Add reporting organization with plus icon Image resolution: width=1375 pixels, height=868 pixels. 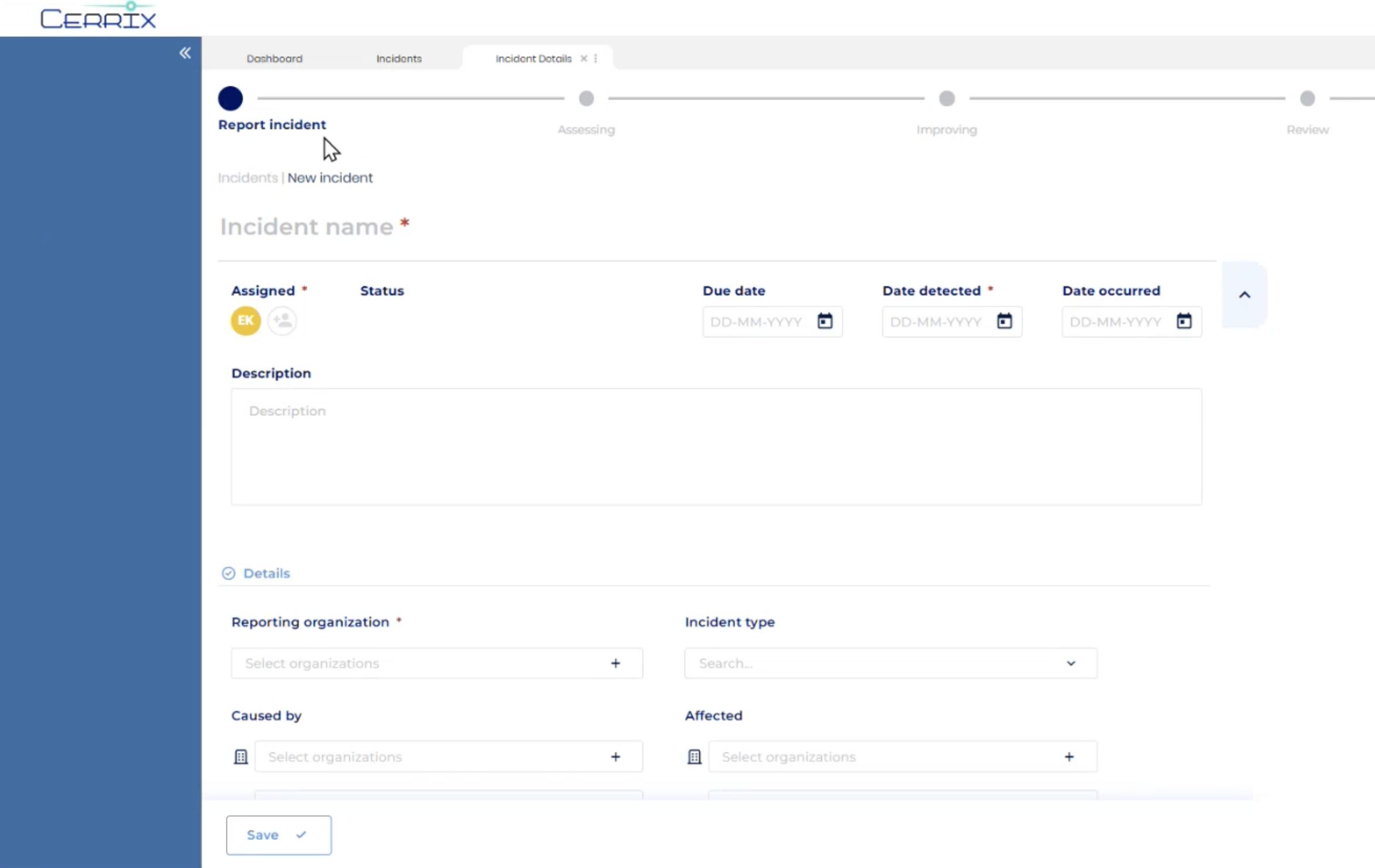pyautogui.click(x=615, y=663)
